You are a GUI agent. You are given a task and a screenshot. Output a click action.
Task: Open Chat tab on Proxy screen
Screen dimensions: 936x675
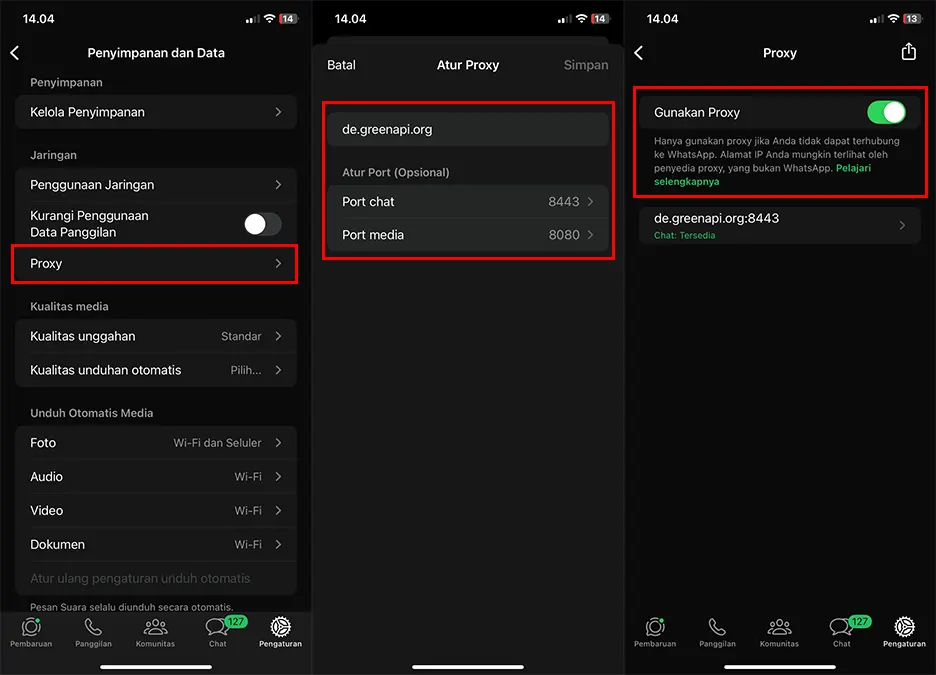[842, 632]
